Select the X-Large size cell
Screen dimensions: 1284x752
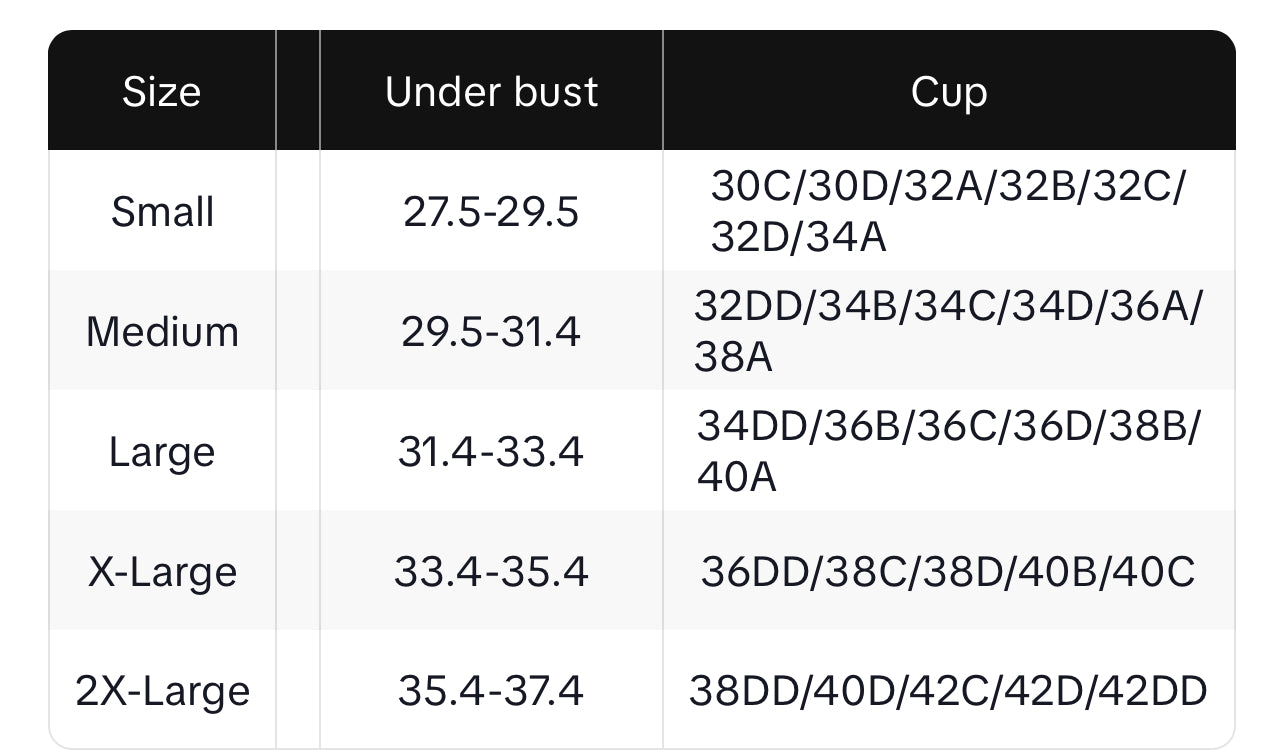point(162,572)
